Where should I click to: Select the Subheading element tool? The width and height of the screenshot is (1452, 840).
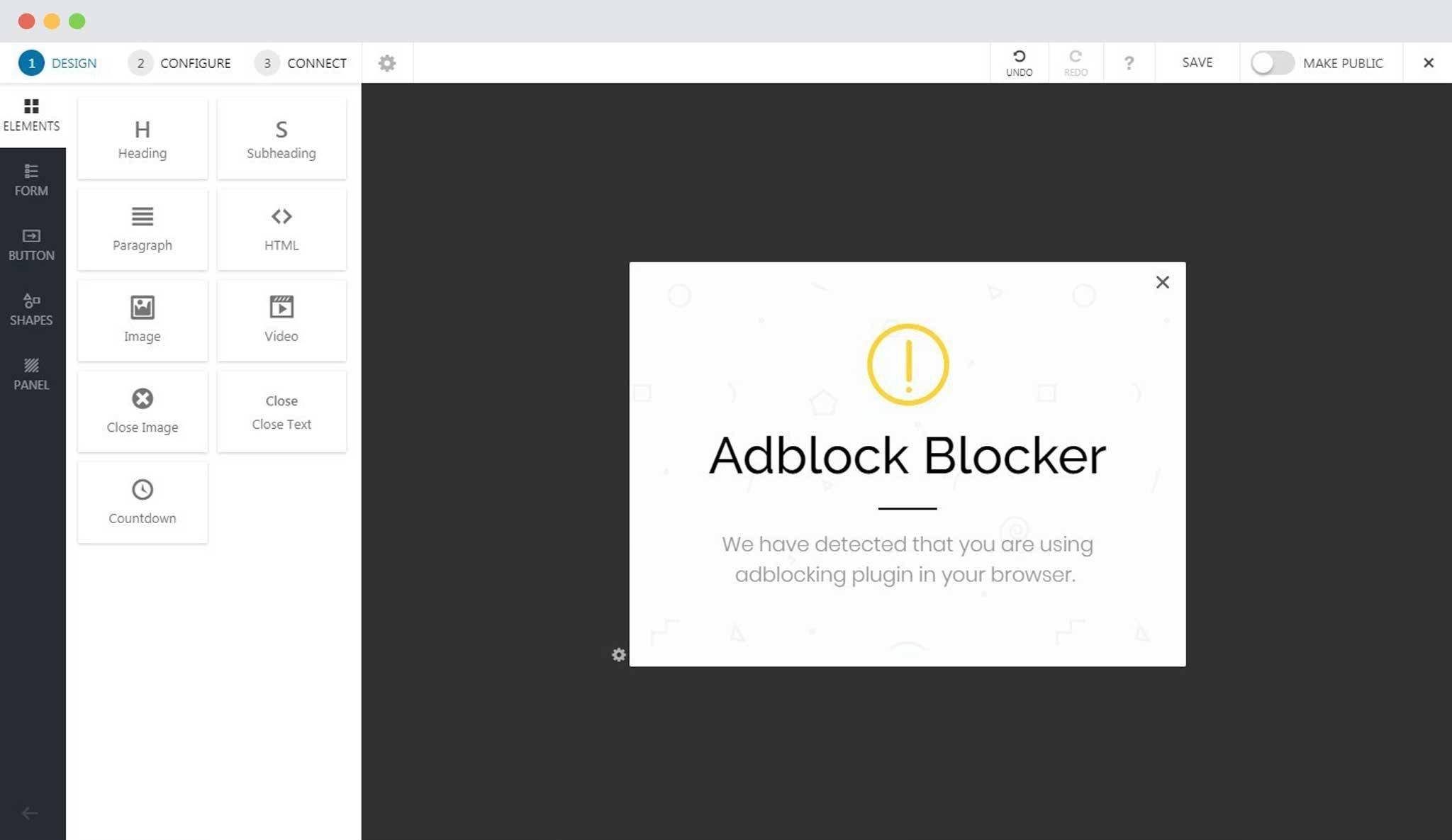pos(281,137)
